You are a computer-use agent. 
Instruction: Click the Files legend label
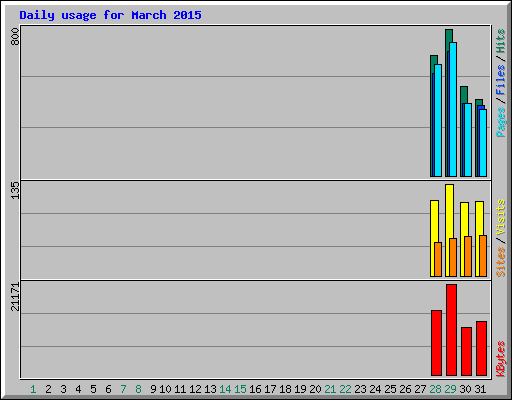(x=500, y=79)
